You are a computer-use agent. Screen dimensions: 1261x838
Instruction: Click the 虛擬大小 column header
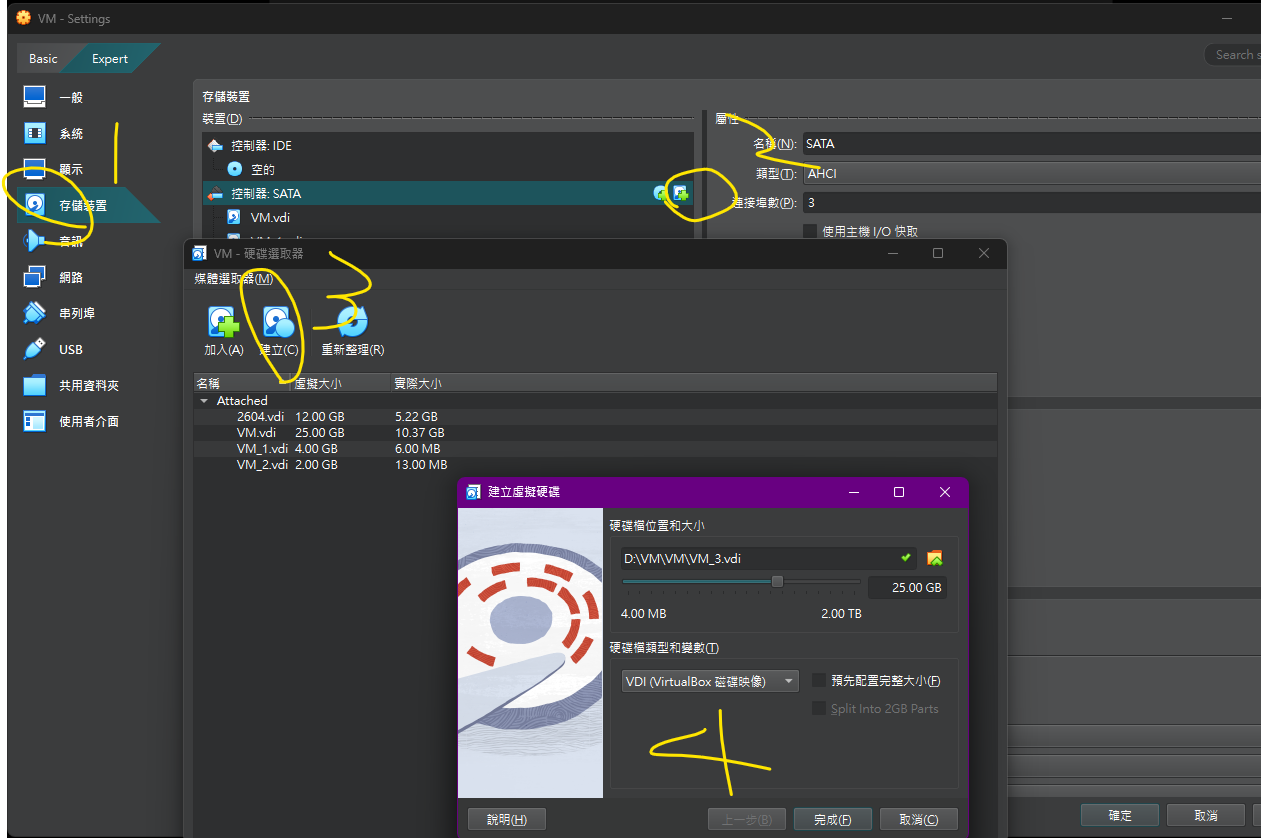(340, 383)
